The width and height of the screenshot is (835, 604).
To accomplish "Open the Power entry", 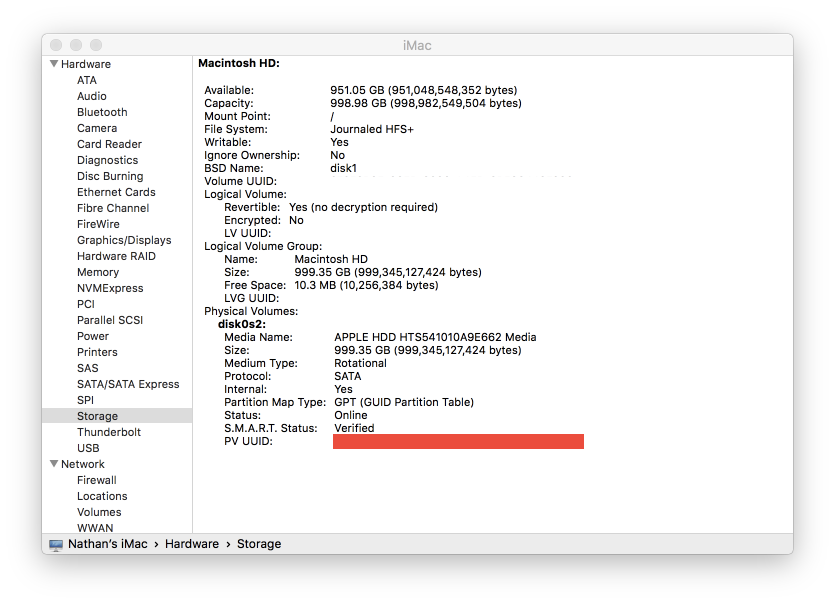I will click(x=93, y=336).
